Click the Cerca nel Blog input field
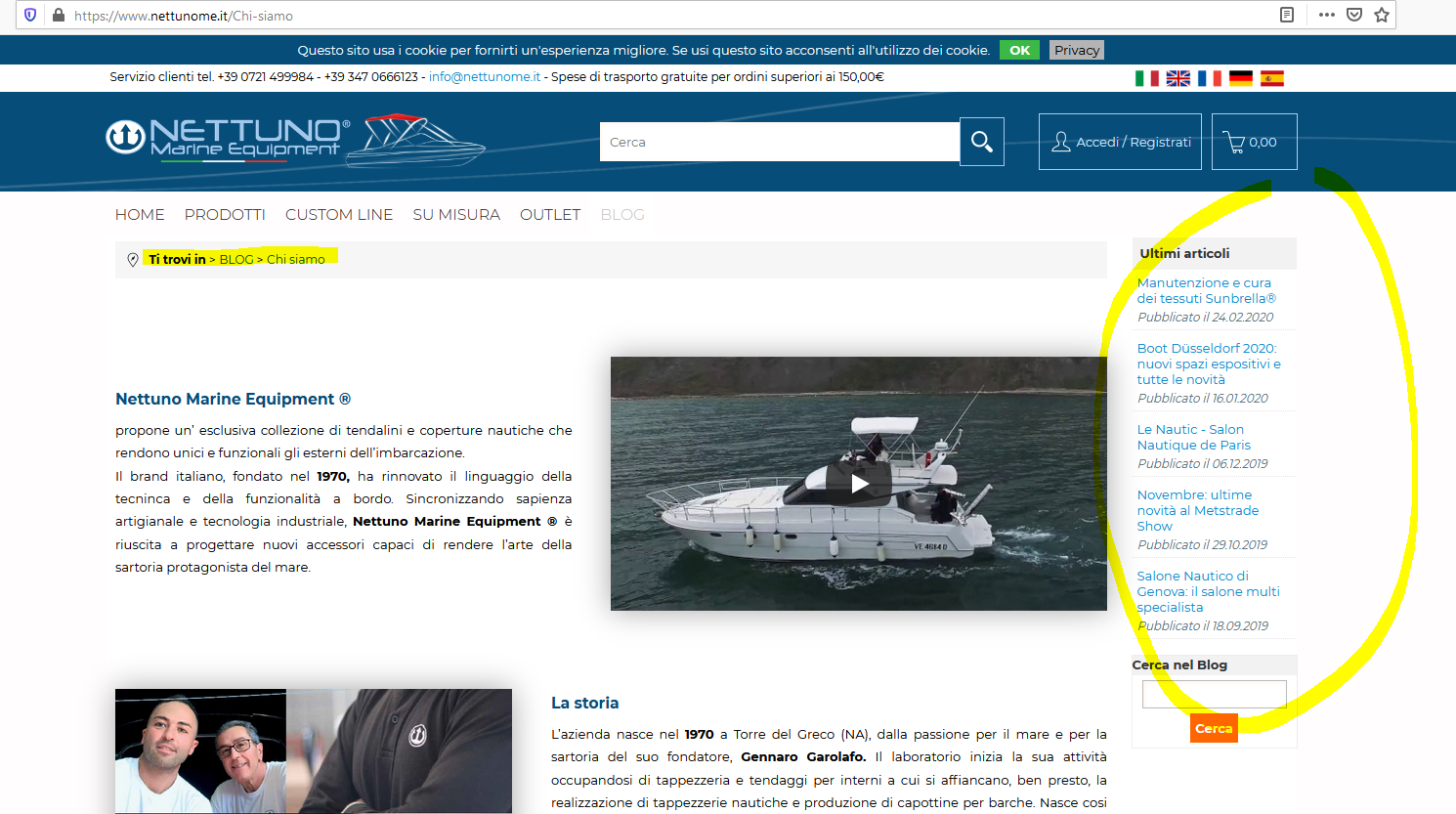This screenshot has width=1456, height=814. click(x=1215, y=694)
